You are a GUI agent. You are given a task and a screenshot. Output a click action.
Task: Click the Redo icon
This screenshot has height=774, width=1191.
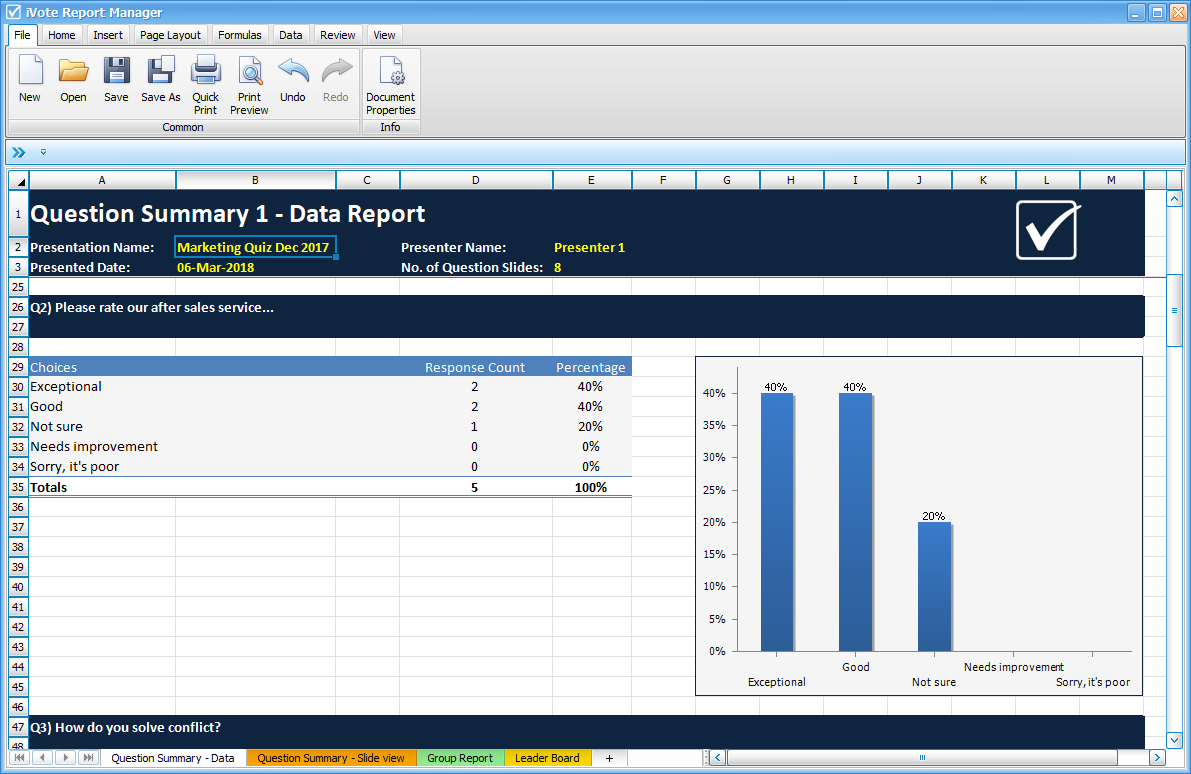(335, 75)
